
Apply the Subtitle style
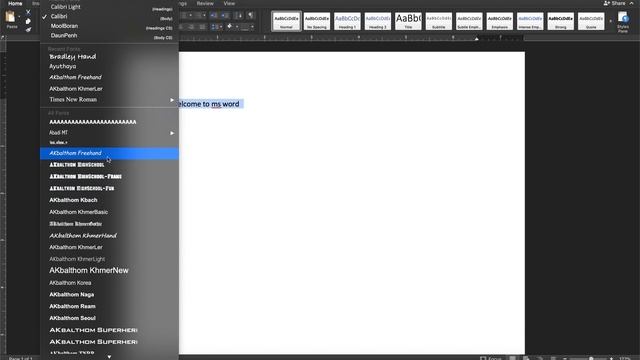pyautogui.click(x=439, y=21)
